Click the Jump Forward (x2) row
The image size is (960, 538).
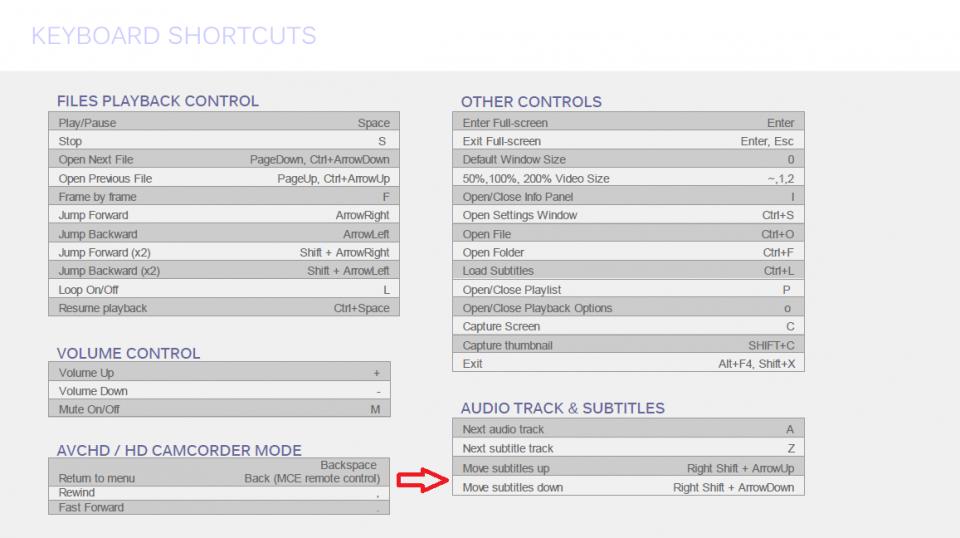(223, 253)
